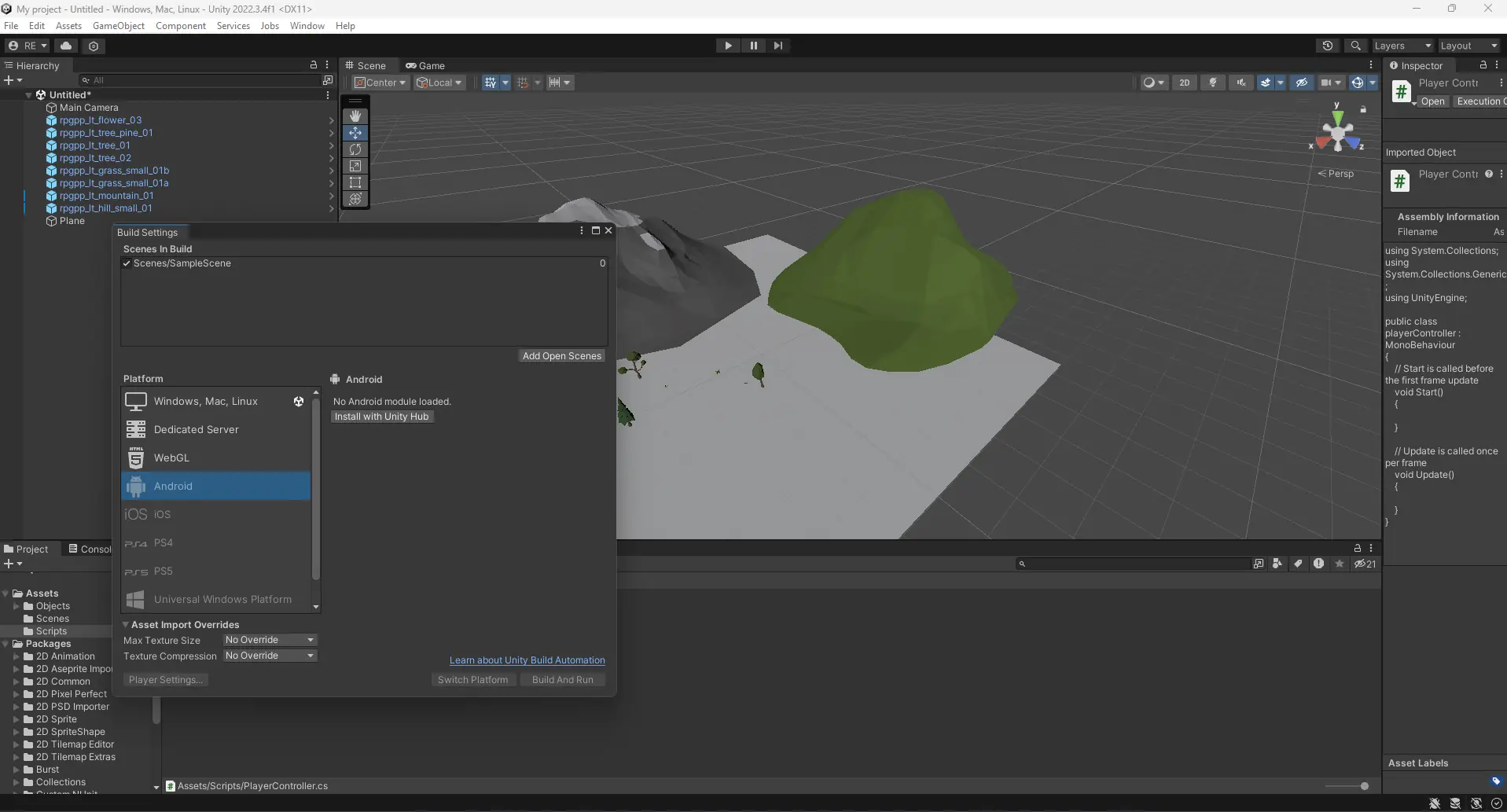Screen dimensions: 1507x812
Task: Open Max Texture Size override dropdown
Action: point(270,640)
